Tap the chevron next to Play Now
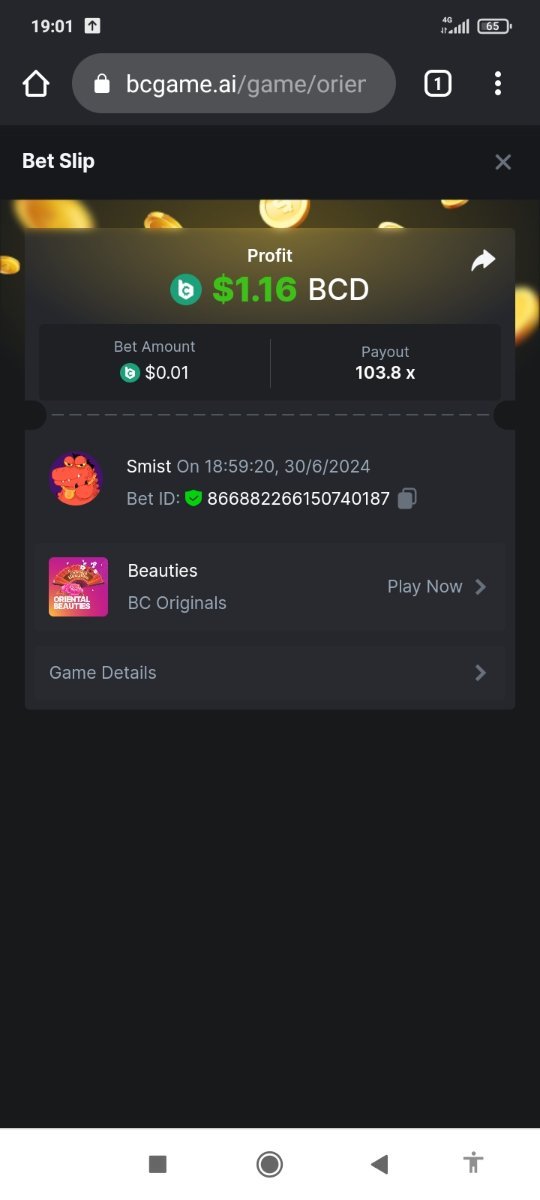The height and width of the screenshot is (1200, 540). [x=481, y=587]
